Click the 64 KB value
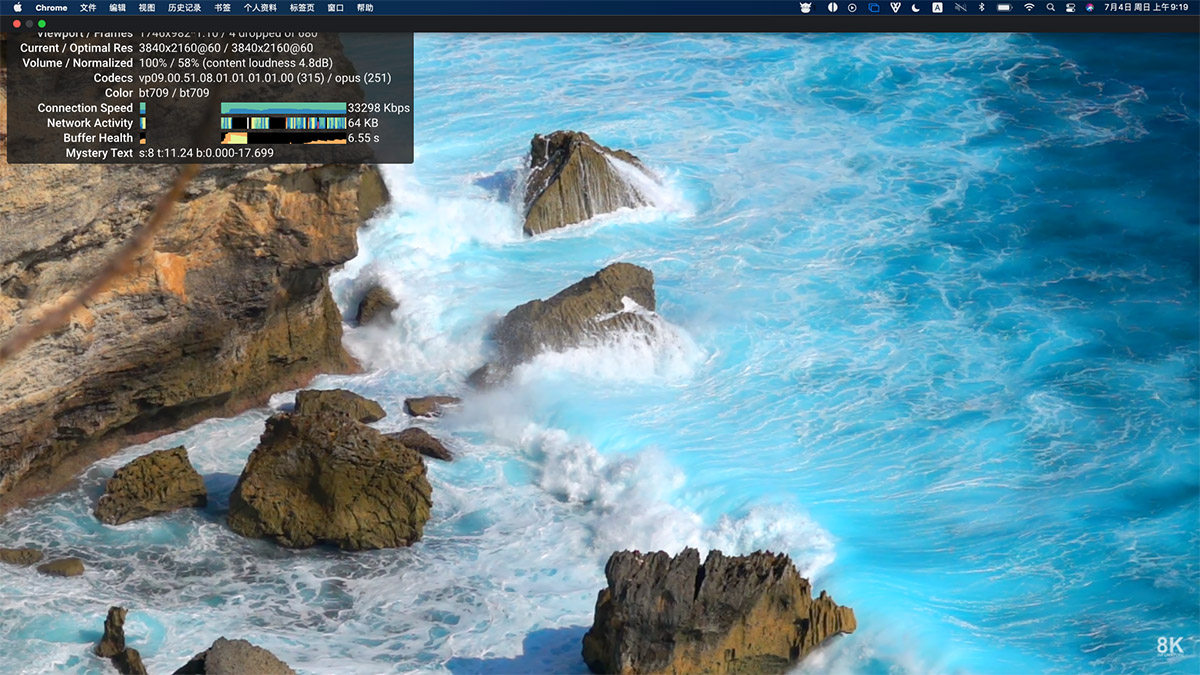The image size is (1200, 675). tap(363, 123)
